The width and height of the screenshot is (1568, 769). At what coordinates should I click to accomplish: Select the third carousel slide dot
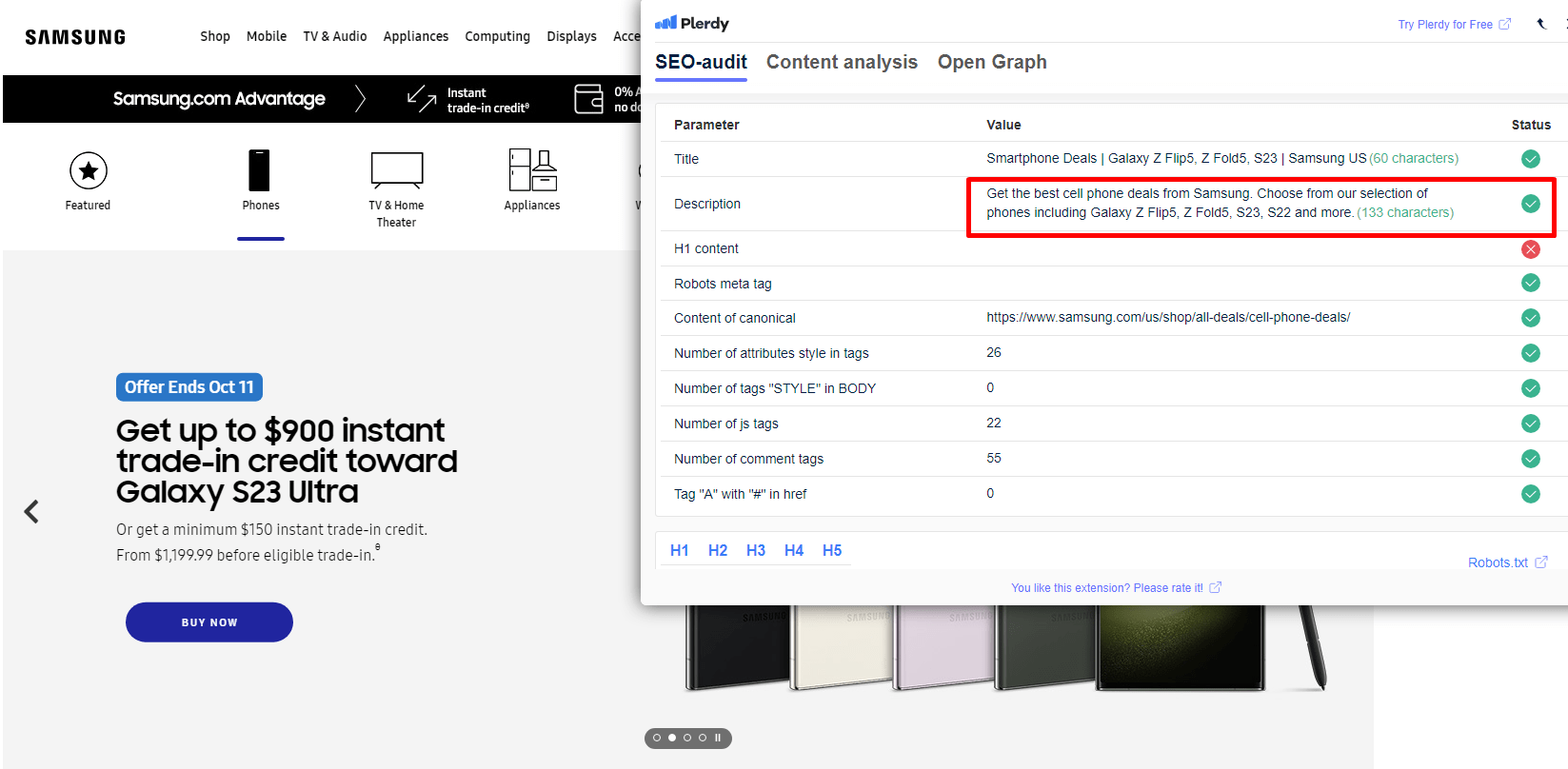click(x=687, y=738)
